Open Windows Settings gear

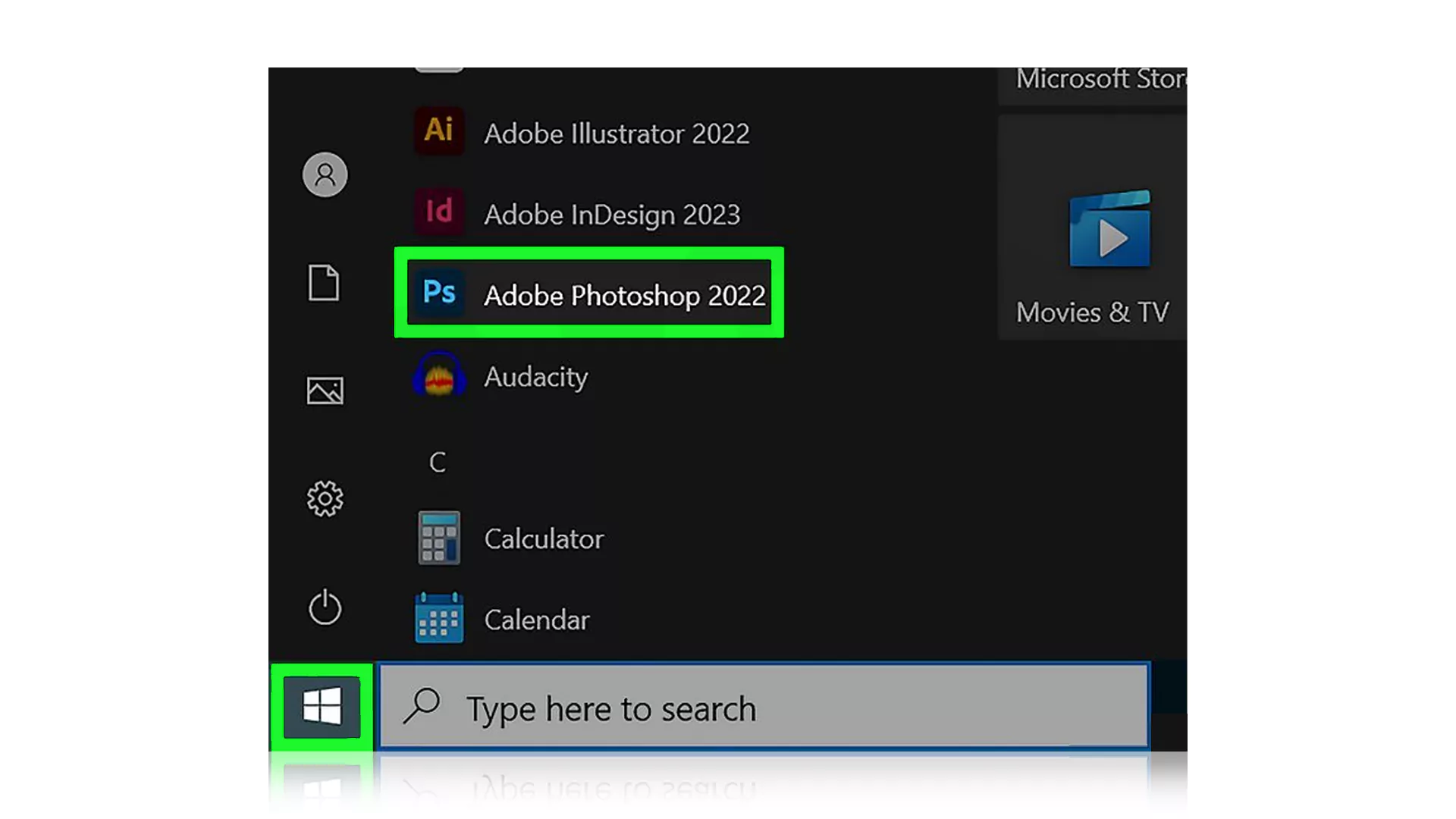pyautogui.click(x=325, y=499)
